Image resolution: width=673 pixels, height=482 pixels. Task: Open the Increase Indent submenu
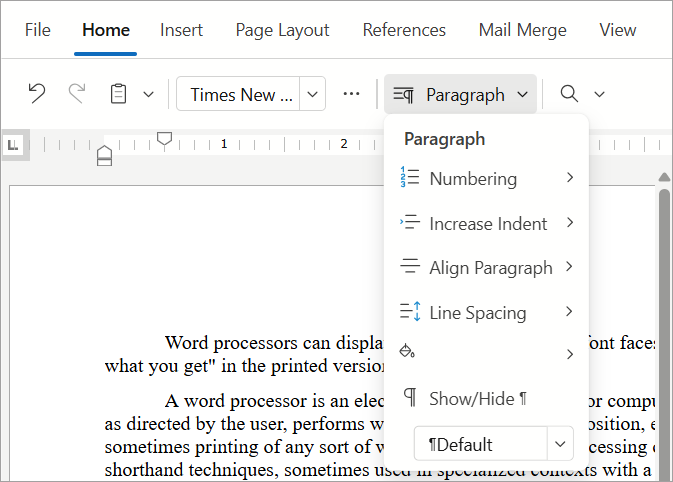click(486, 223)
